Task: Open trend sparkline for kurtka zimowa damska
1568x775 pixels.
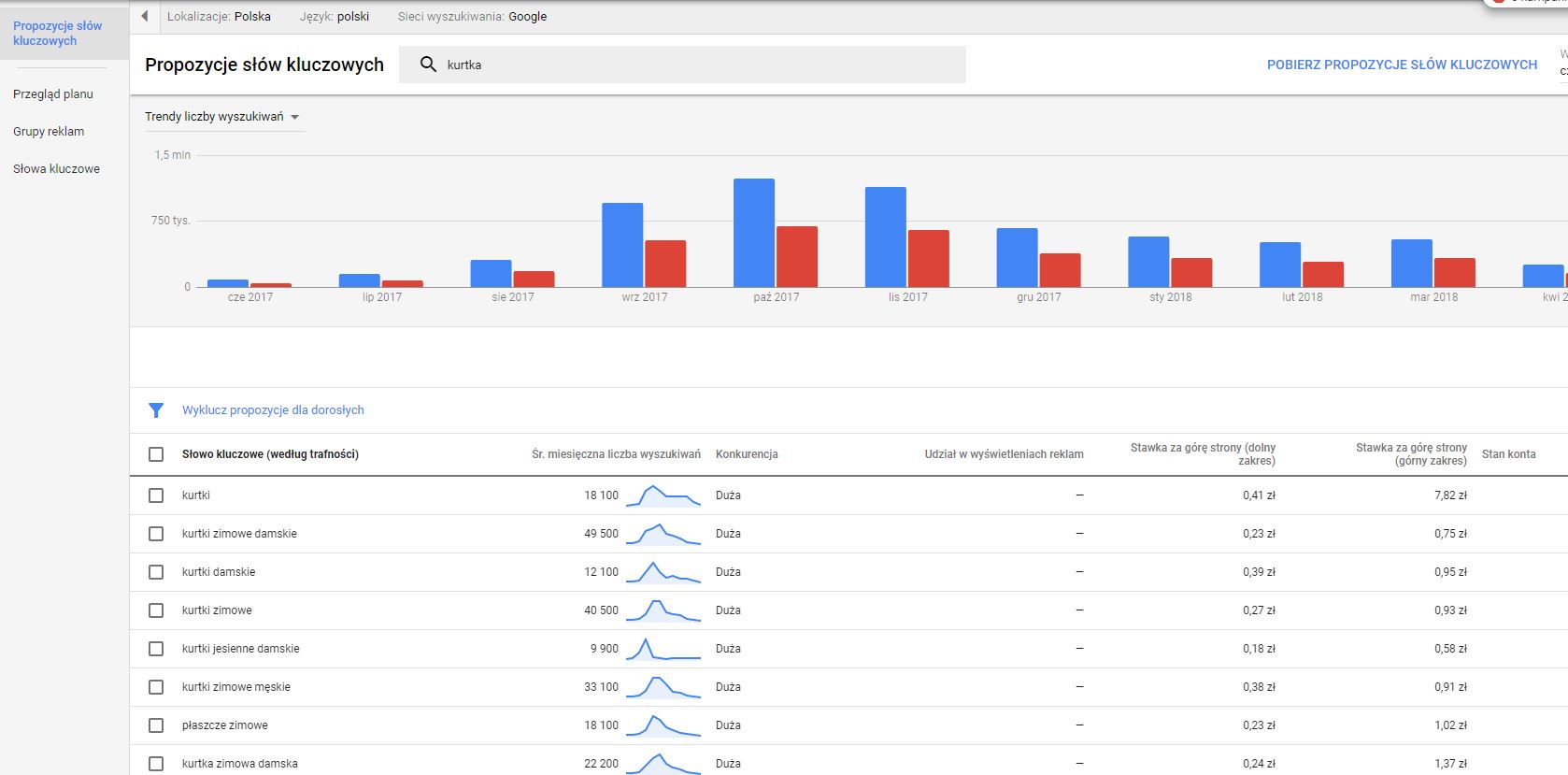Action: coord(663,764)
